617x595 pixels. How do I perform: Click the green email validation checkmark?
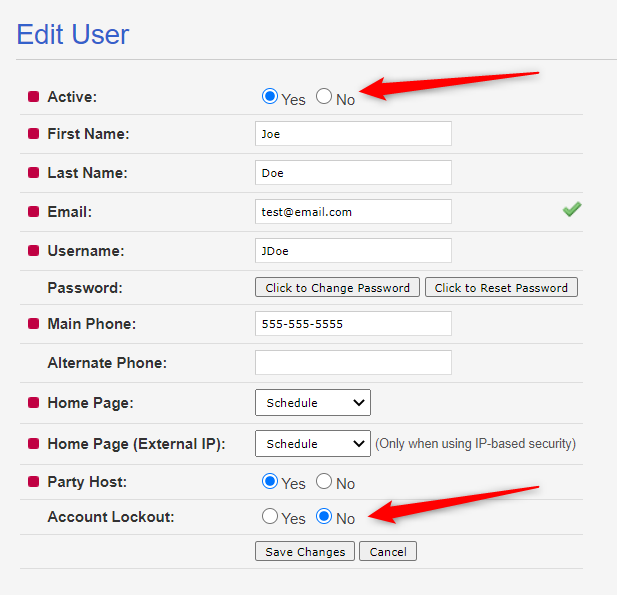[x=572, y=209]
